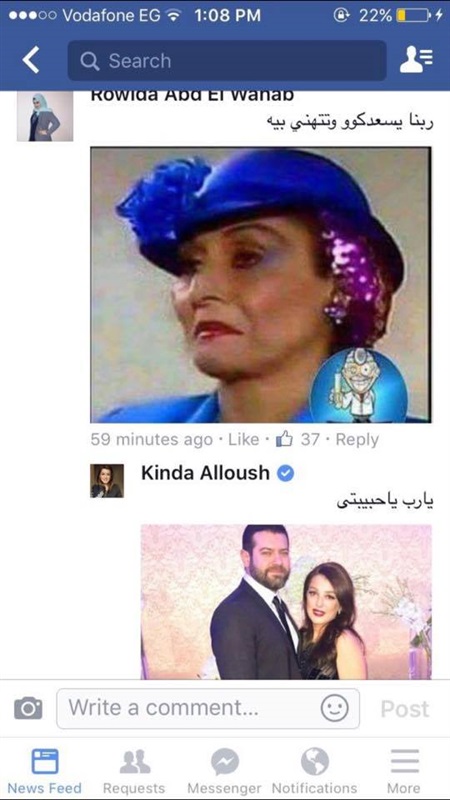Tap the camera icon beside comment box

coord(29,708)
